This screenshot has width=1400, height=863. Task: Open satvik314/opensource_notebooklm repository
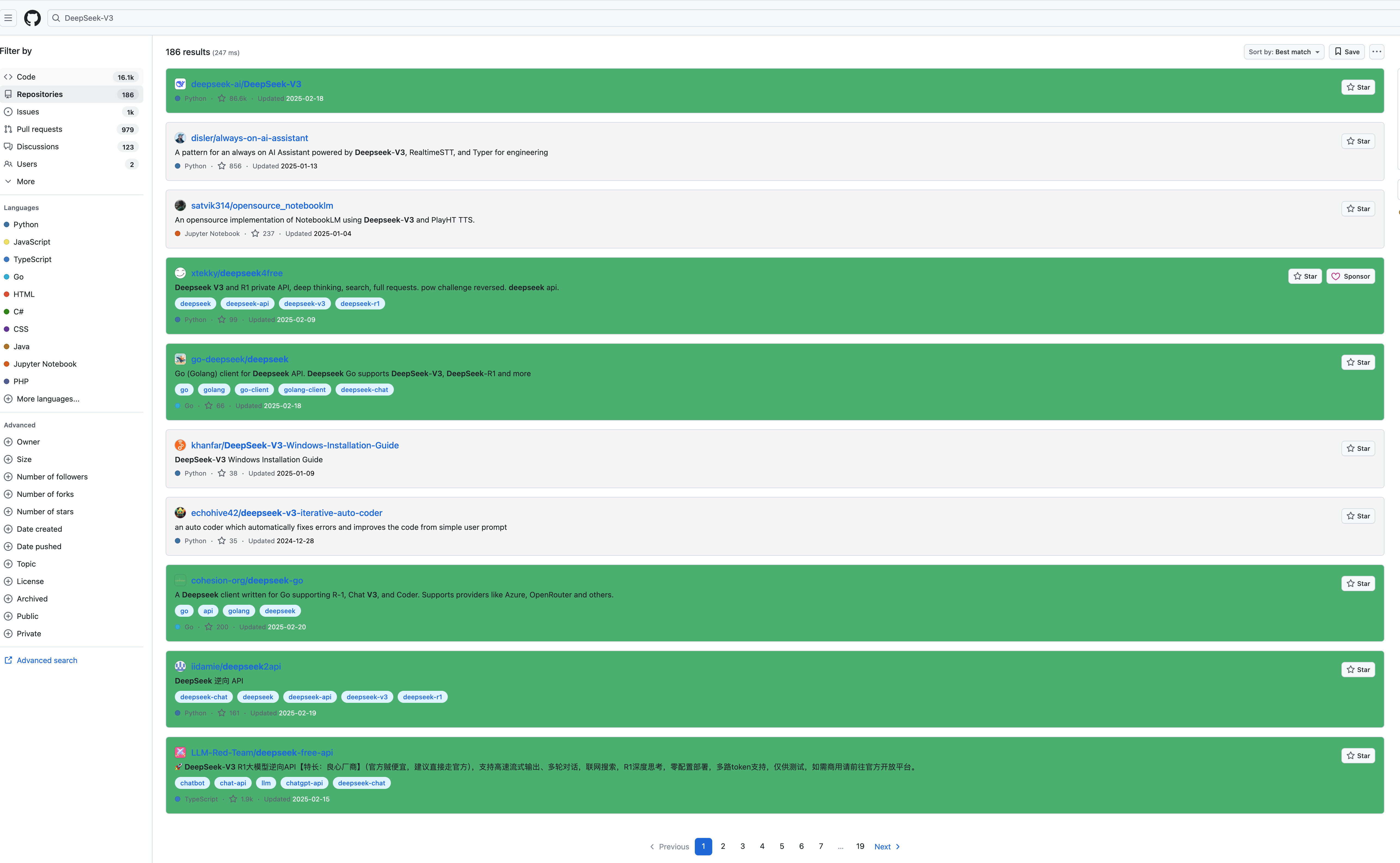(x=262, y=205)
